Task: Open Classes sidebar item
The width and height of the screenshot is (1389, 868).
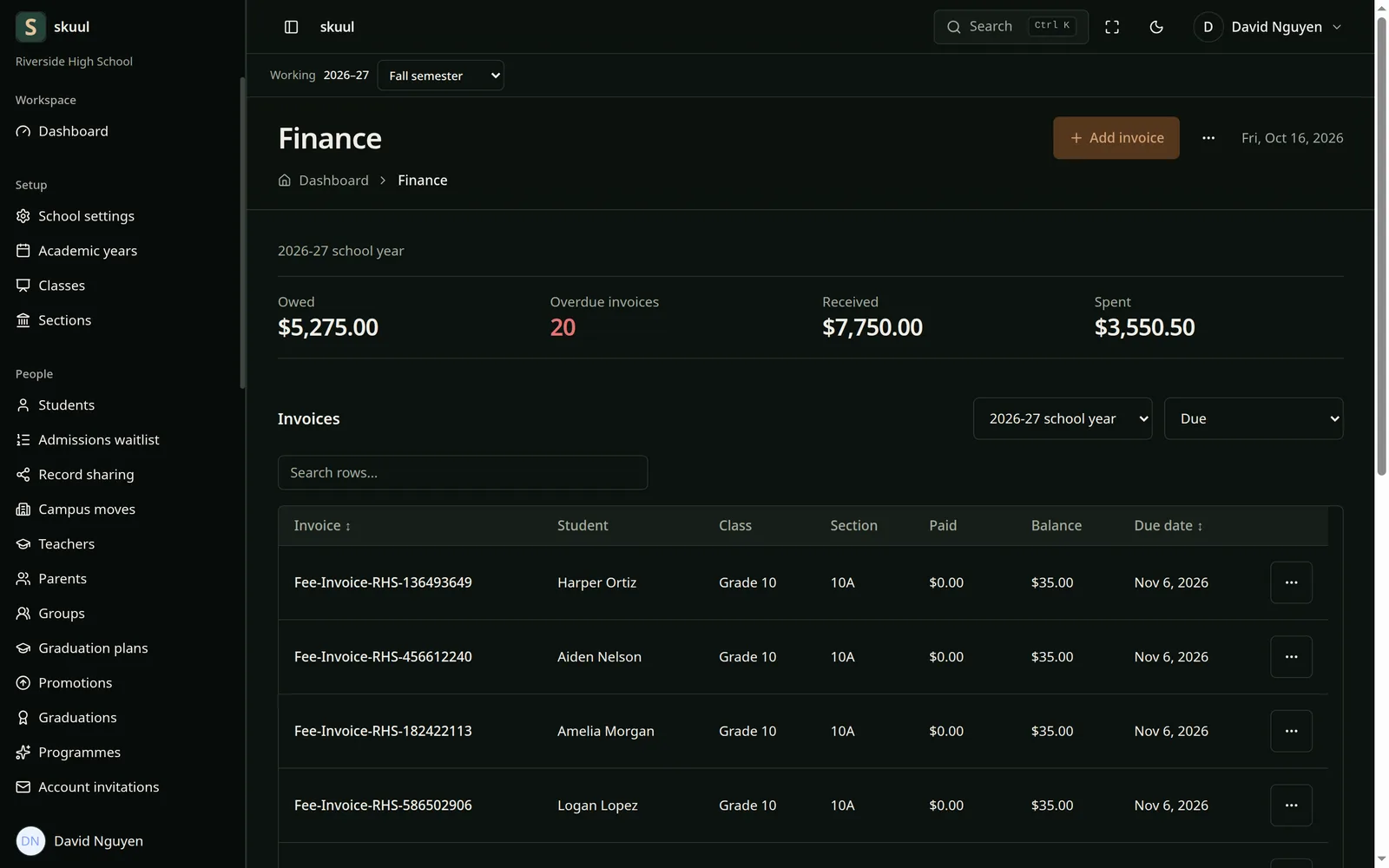Action: [122, 286]
